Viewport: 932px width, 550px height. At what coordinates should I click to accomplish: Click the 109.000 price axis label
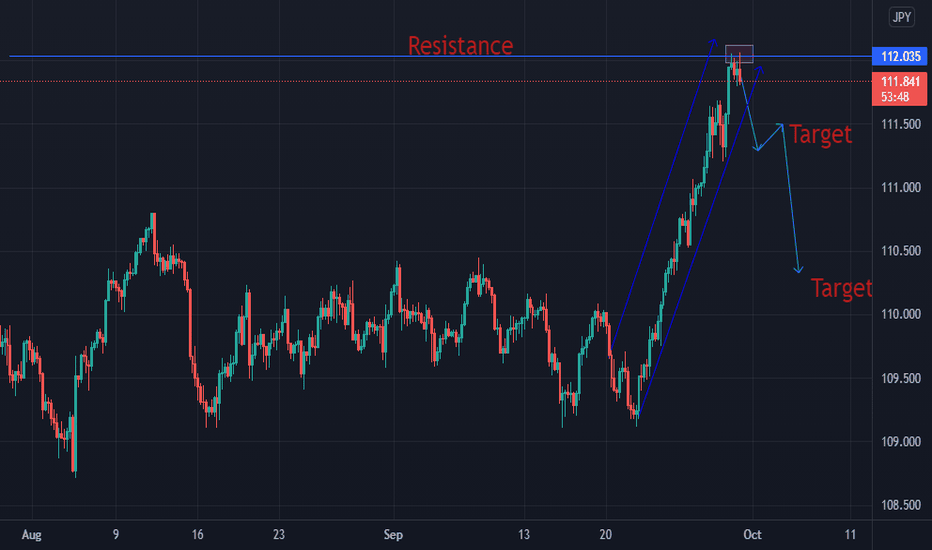point(900,442)
